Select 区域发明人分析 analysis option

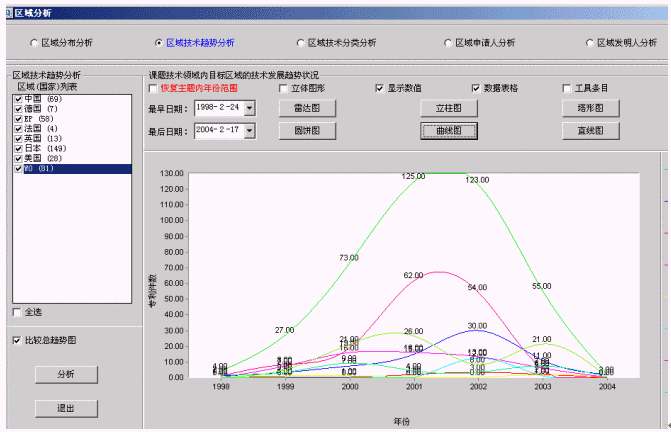pos(589,43)
